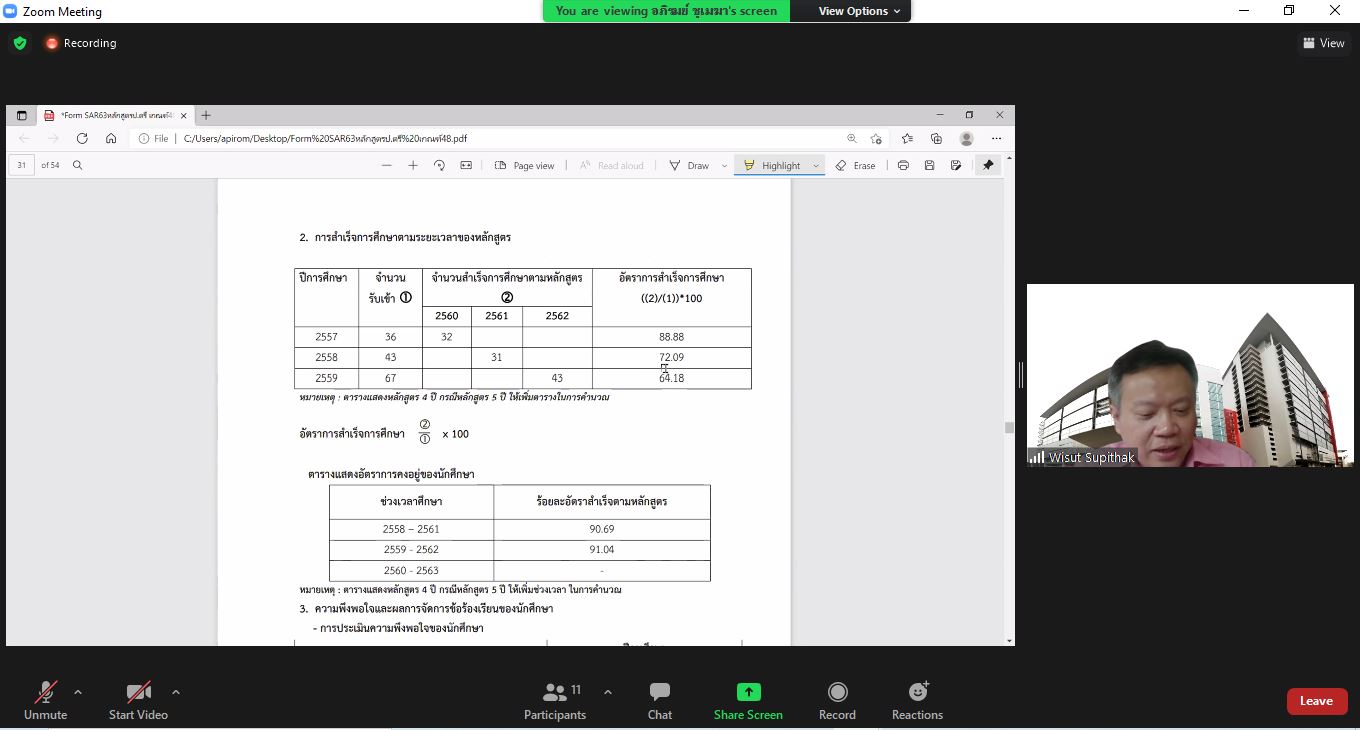Click Wisut Supithak's video thumbnail
The height and width of the screenshot is (730, 1360).
1190,375
